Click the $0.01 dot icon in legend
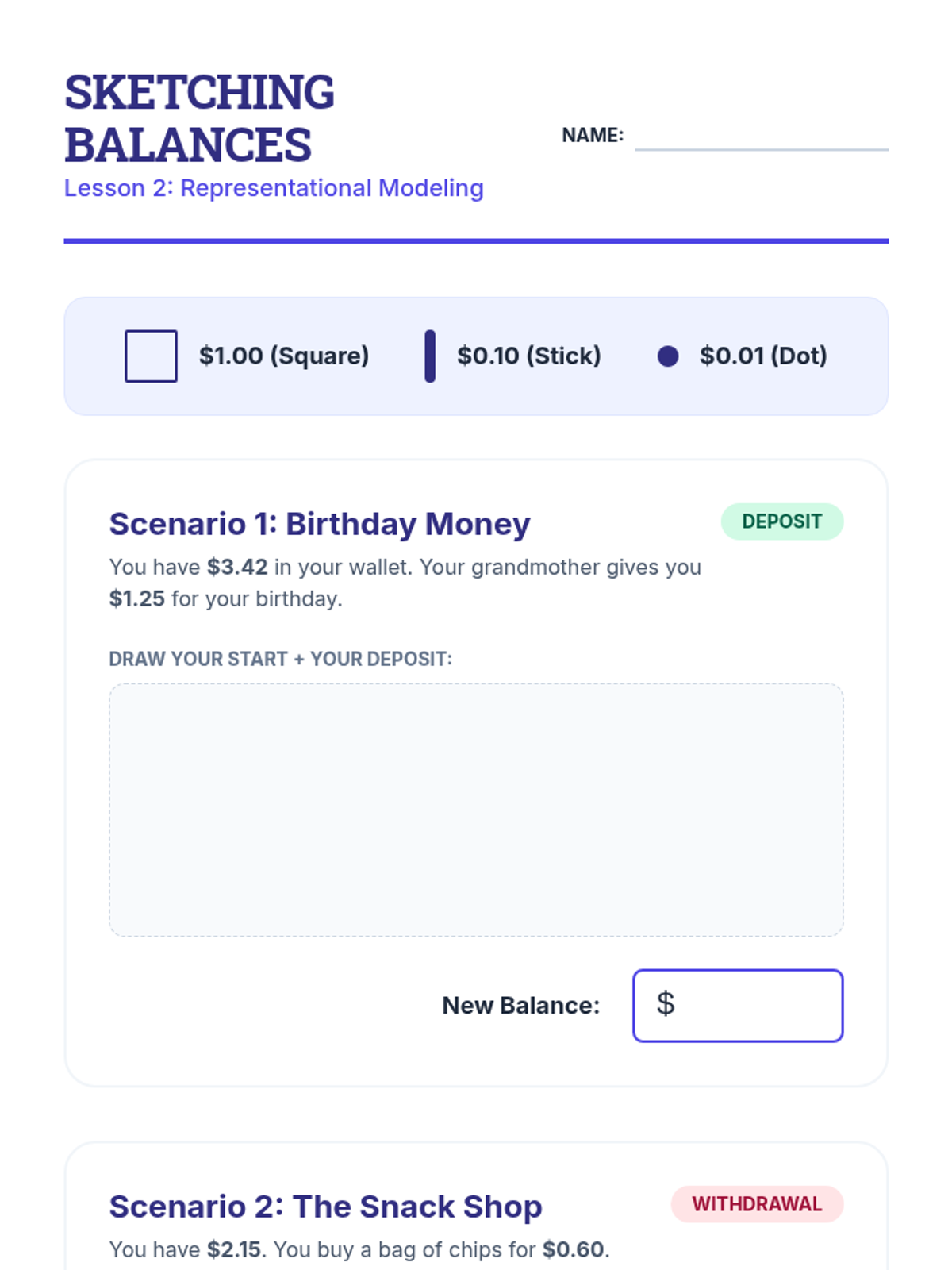Image resolution: width=952 pixels, height=1270 pixels. point(668,356)
